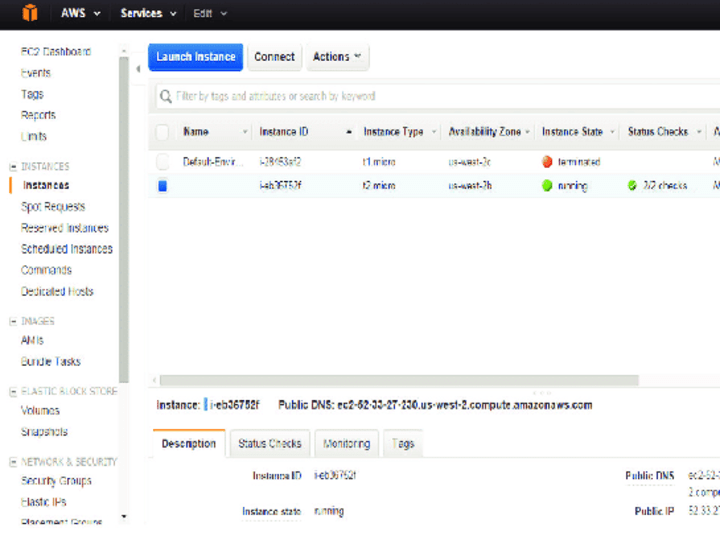This screenshot has width=720, height=540.
Task: Click the green 2/2 checks icon
Action: tap(632, 186)
